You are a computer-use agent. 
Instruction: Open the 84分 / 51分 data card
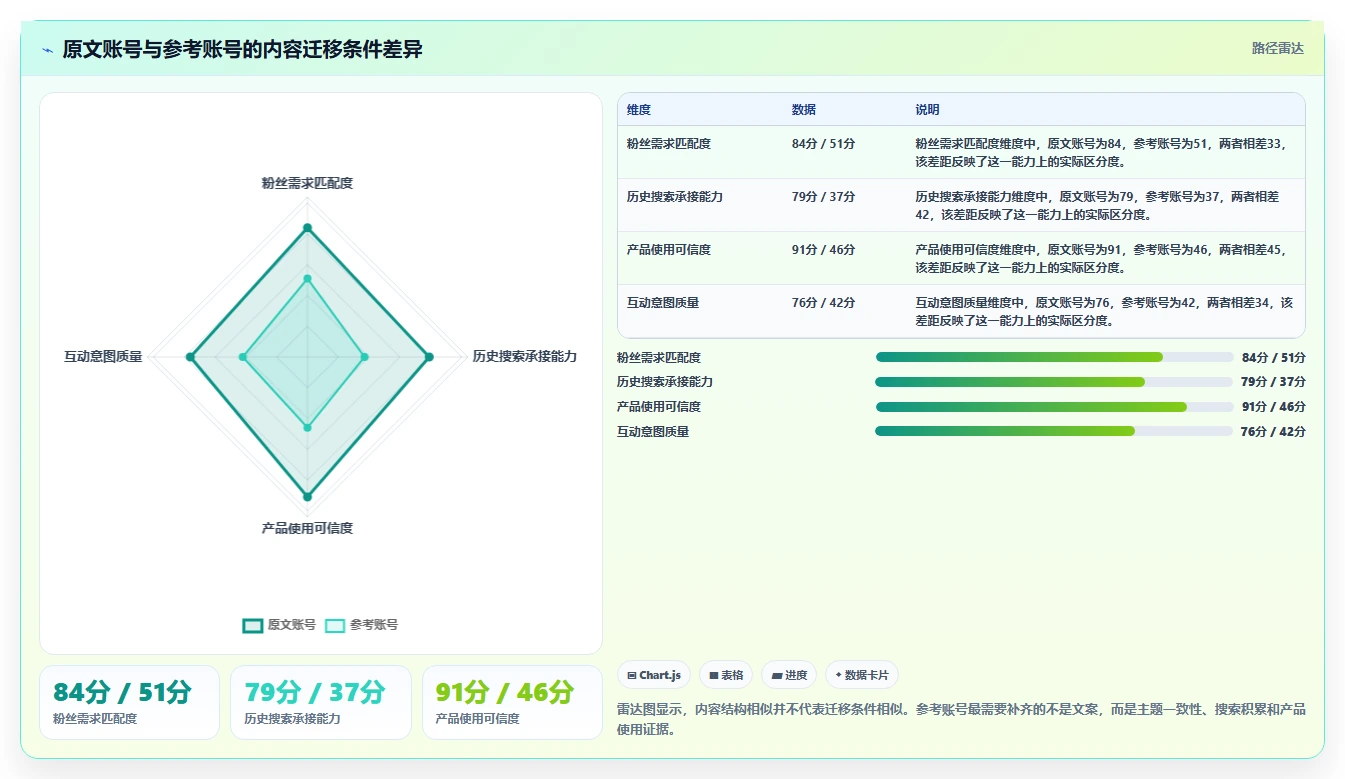[129, 702]
